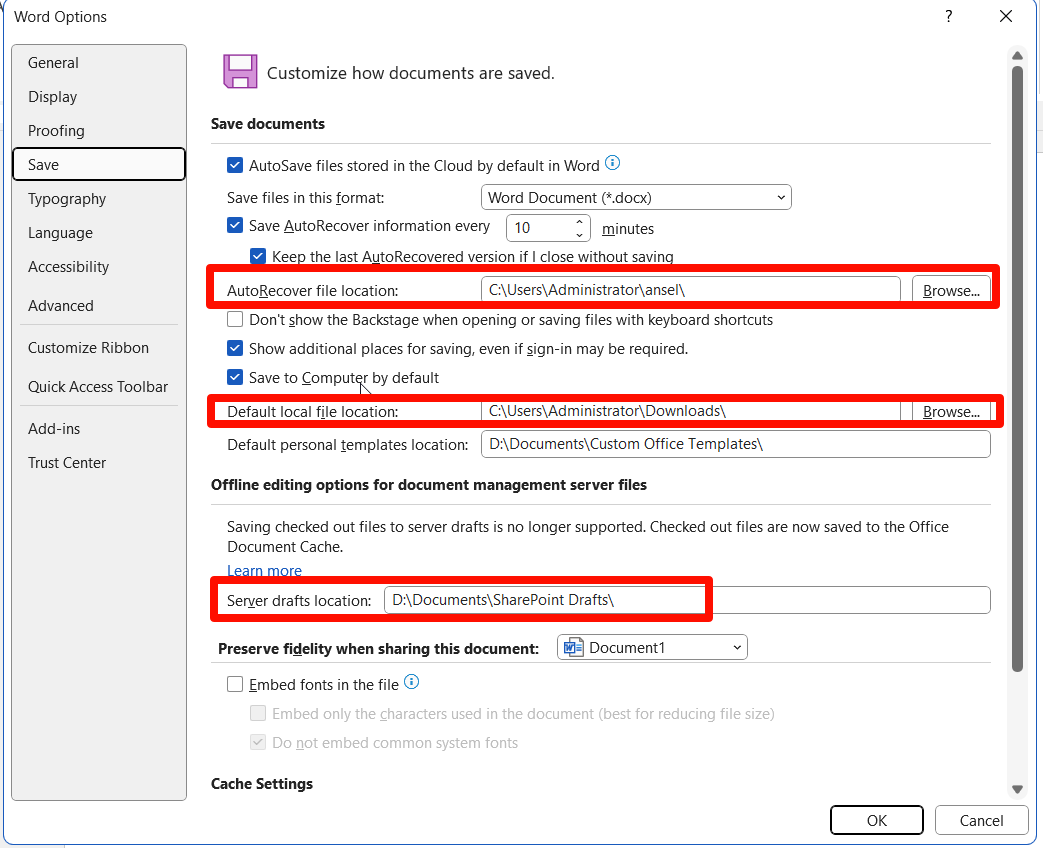This screenshot has height=848, width=1043.
Task: Open Customize Ribbon settings
Action: pyautogui.click(x=99, y=347)
